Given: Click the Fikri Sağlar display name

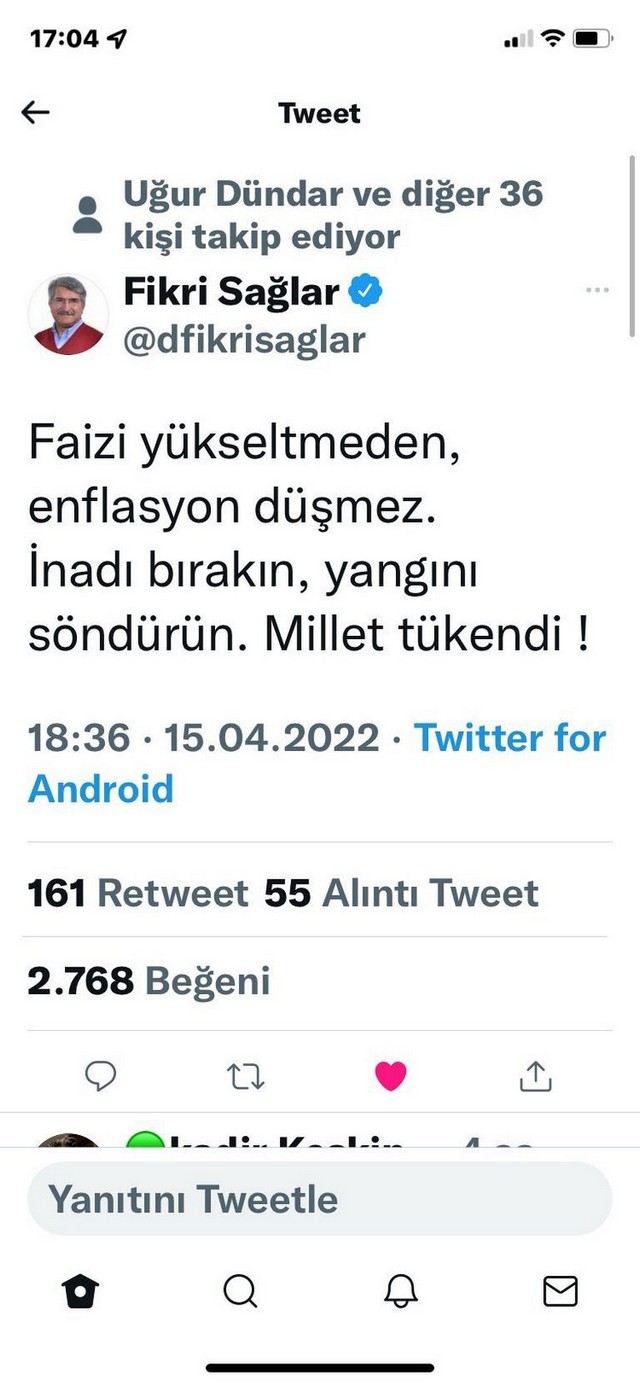Looking at the screenshot, I should [x=232, y=292].
